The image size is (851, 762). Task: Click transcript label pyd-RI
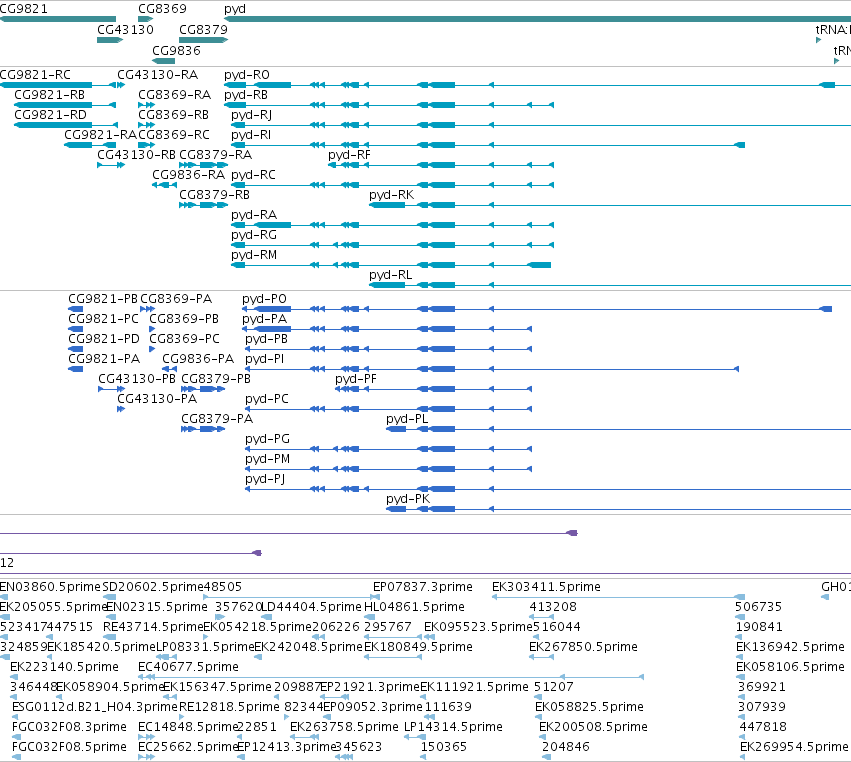coord(251,135)
